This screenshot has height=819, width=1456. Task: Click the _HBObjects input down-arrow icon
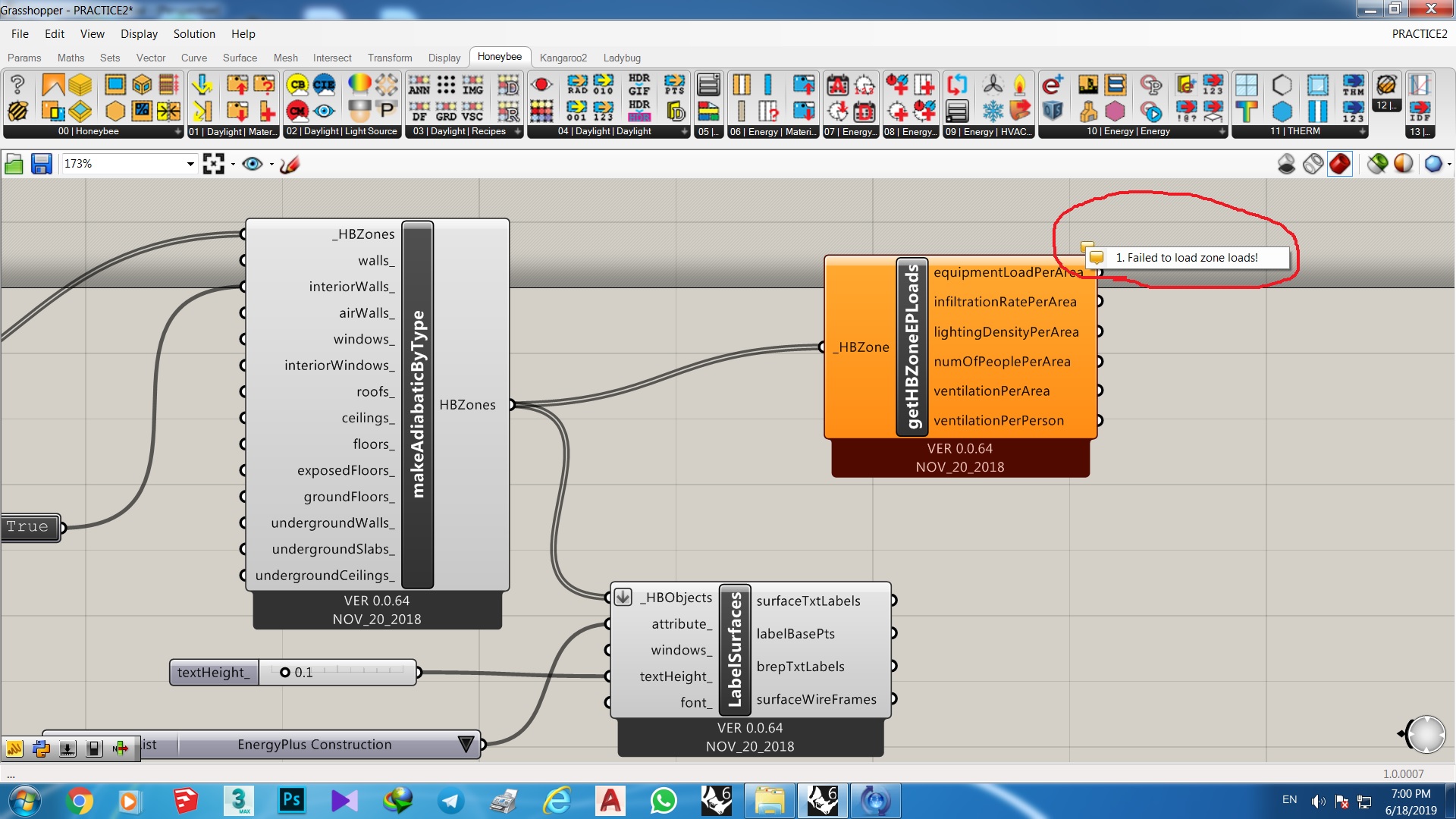click(623, 597)
